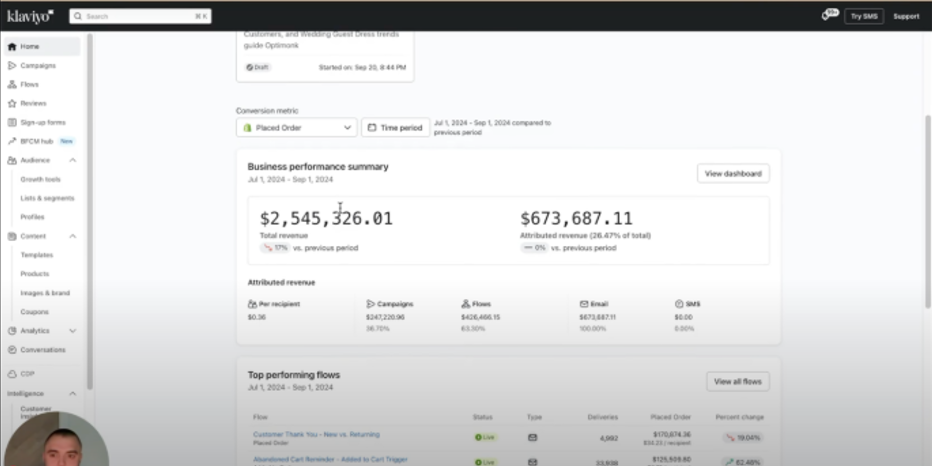Click the View all flows button

[737, 381]
